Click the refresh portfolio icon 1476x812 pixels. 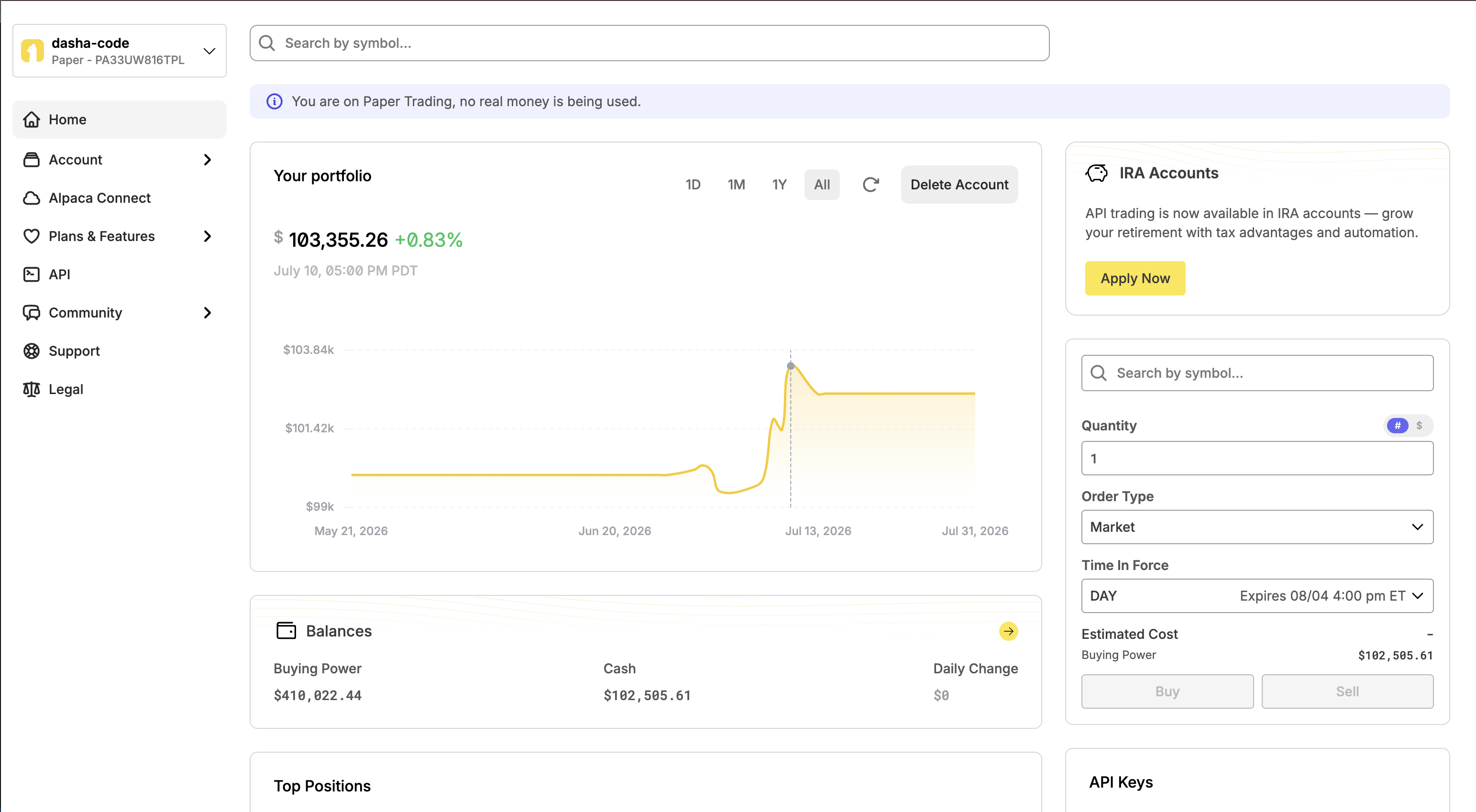pos(870,185)
